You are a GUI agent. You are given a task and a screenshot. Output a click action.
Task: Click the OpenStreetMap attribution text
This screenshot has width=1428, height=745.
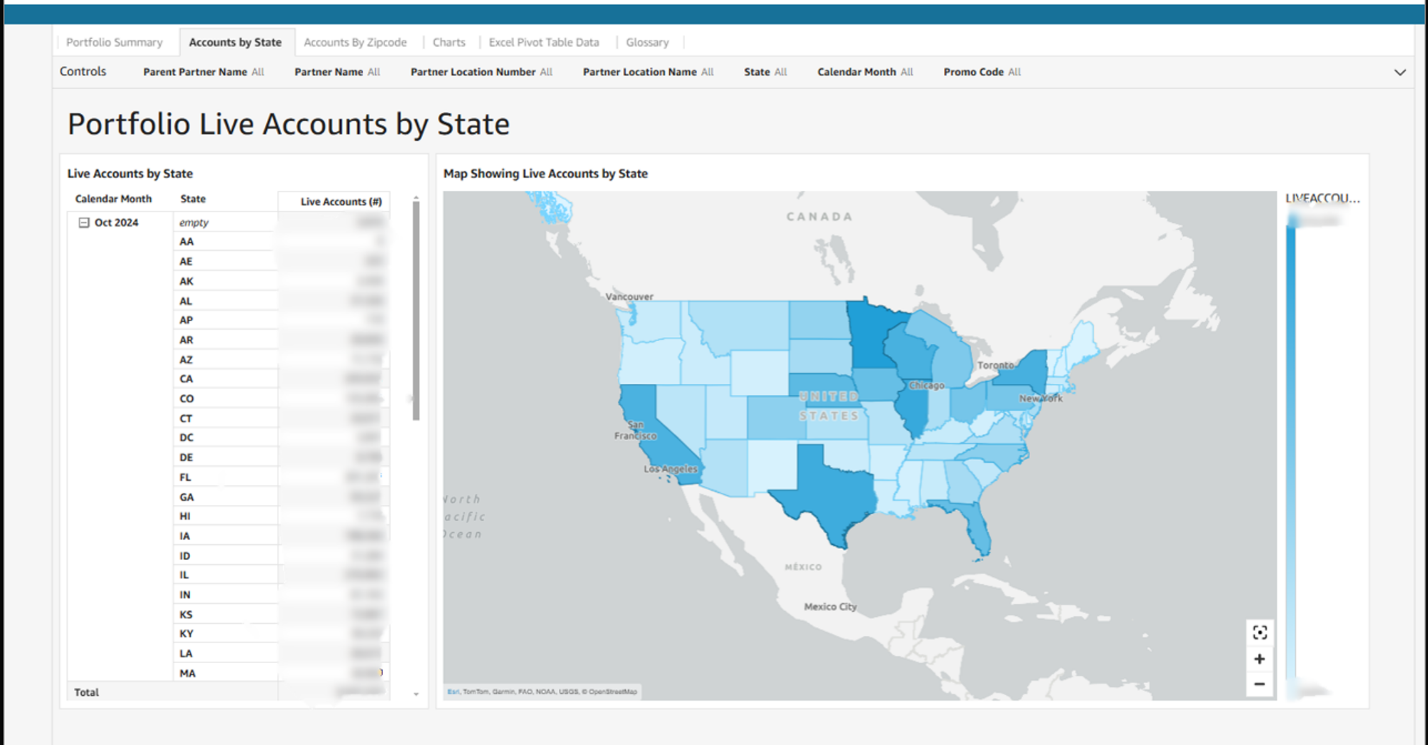(610, 691)
